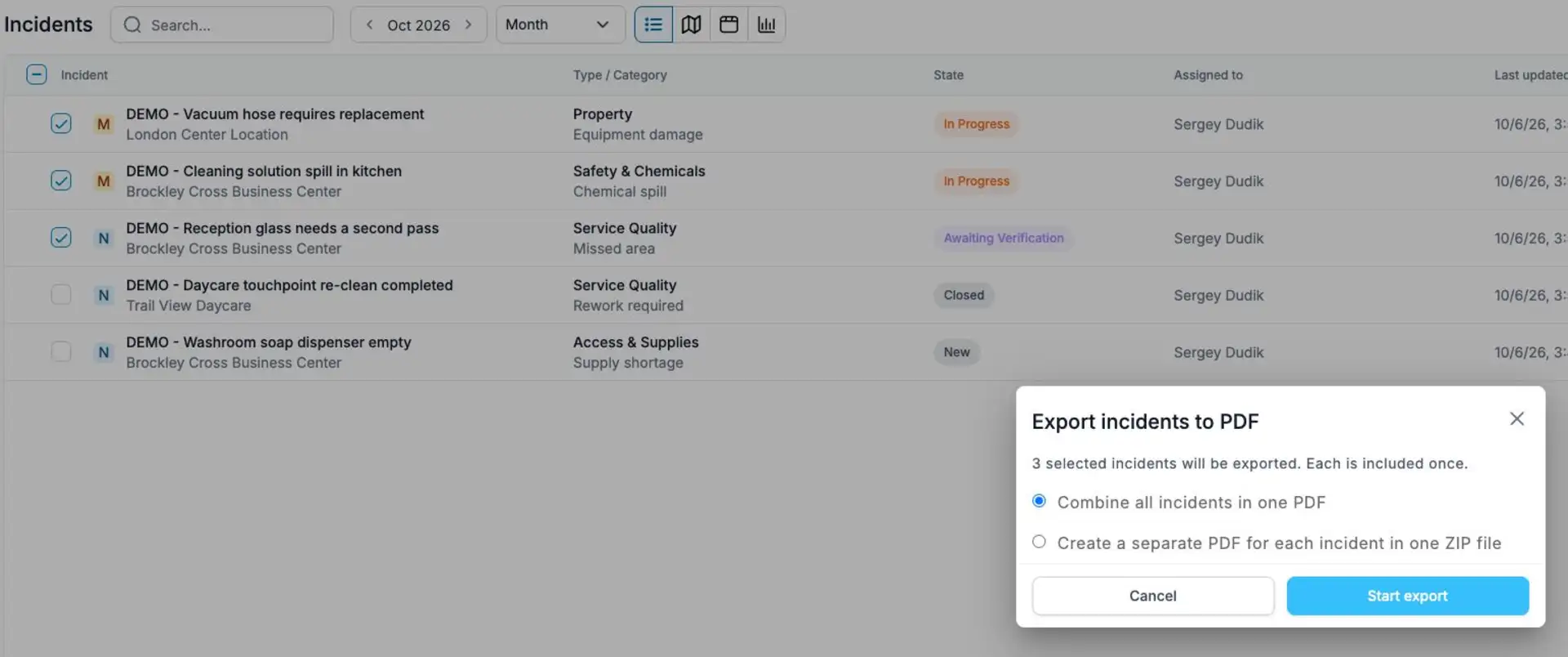This screenshot has height=657, width=1568.
Task: Open the map view icon
Action: pos(692,25)
